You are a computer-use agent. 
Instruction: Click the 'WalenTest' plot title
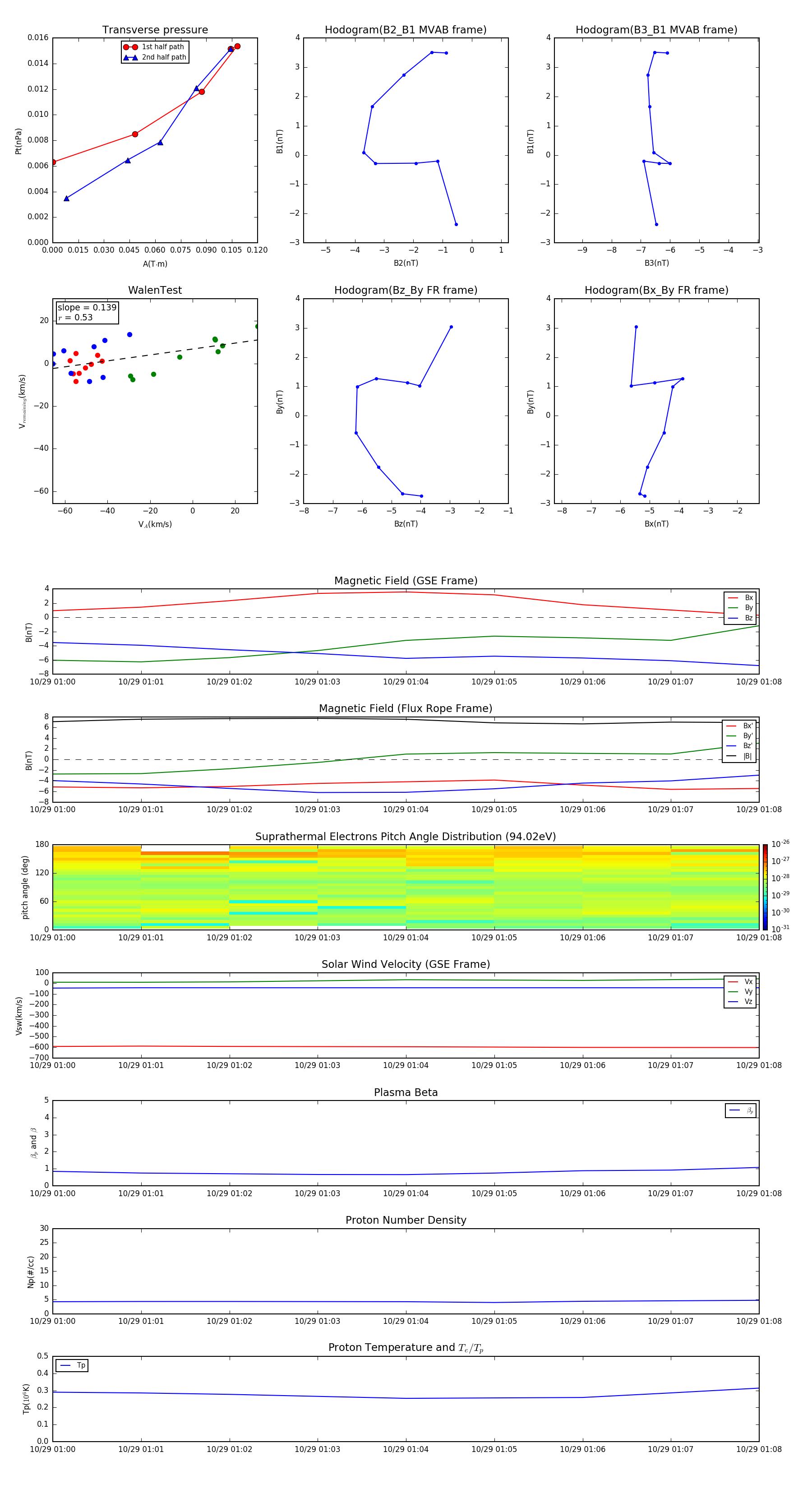tap(155, 290)
